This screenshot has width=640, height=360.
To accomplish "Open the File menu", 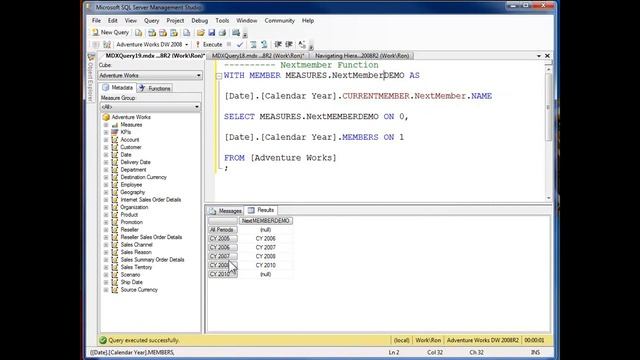I will 96,20.
